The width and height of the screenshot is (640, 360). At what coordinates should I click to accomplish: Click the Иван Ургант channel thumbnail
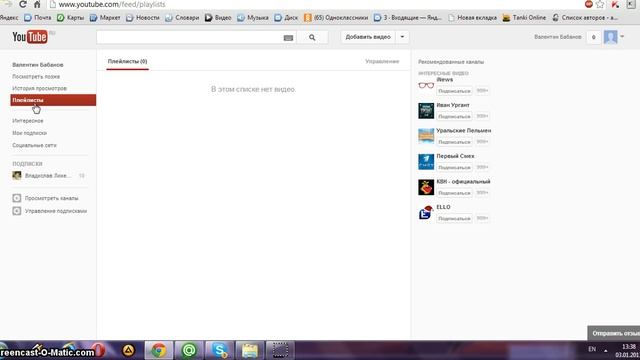(x=426, y=111)
